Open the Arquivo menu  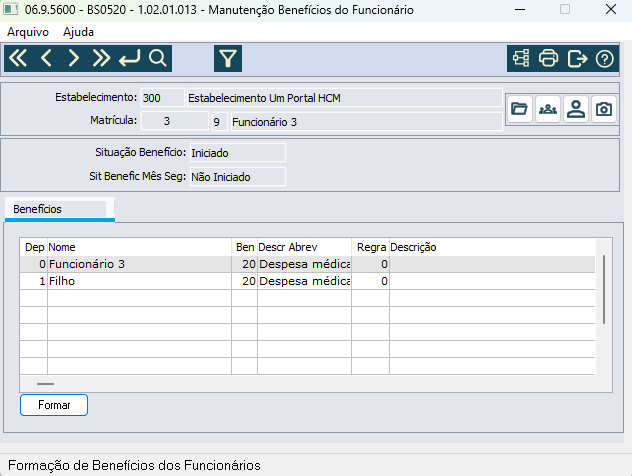coord(28,32)
